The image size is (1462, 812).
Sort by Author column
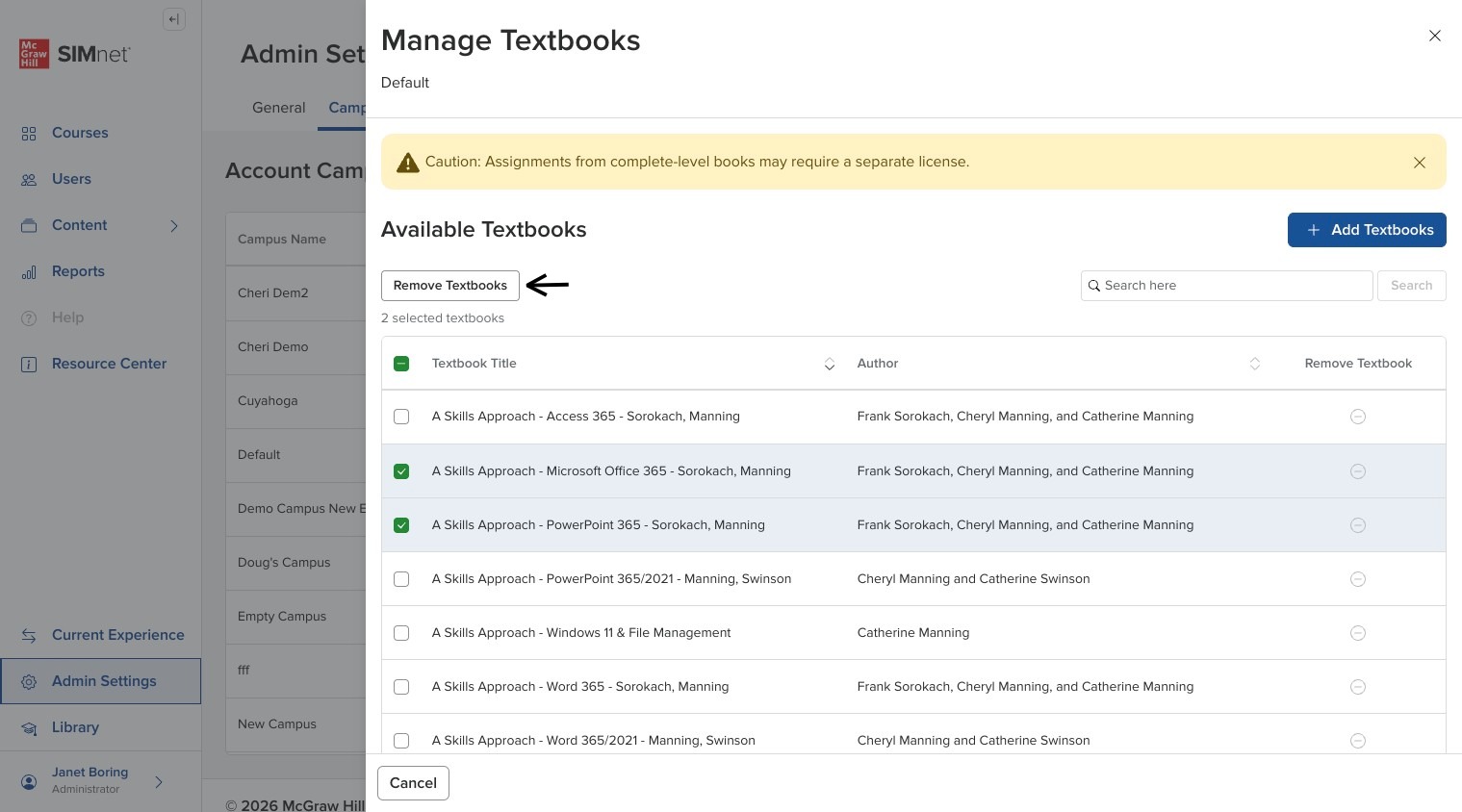tap(1255, 364)
